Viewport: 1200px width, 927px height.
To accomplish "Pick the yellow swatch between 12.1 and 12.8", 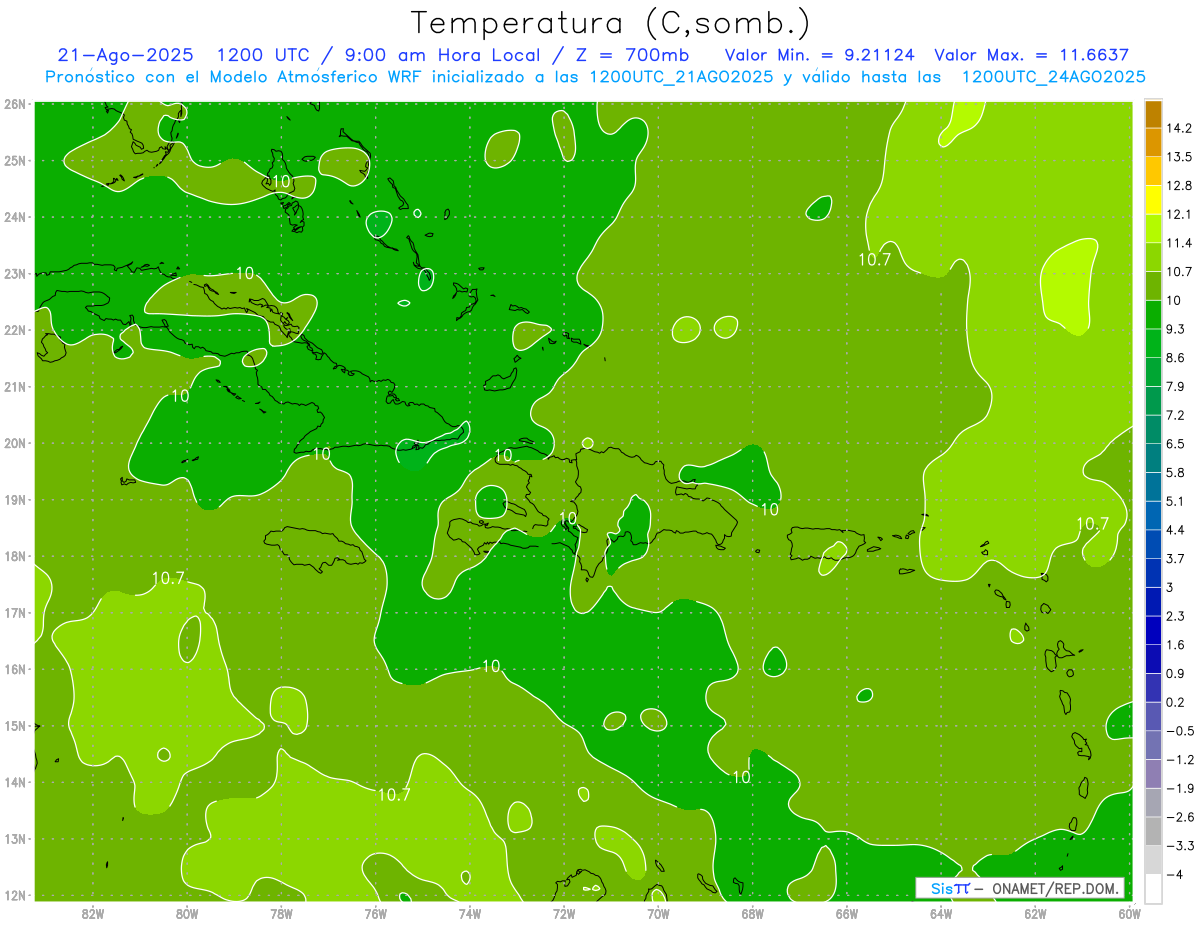I will (1153, 200).
